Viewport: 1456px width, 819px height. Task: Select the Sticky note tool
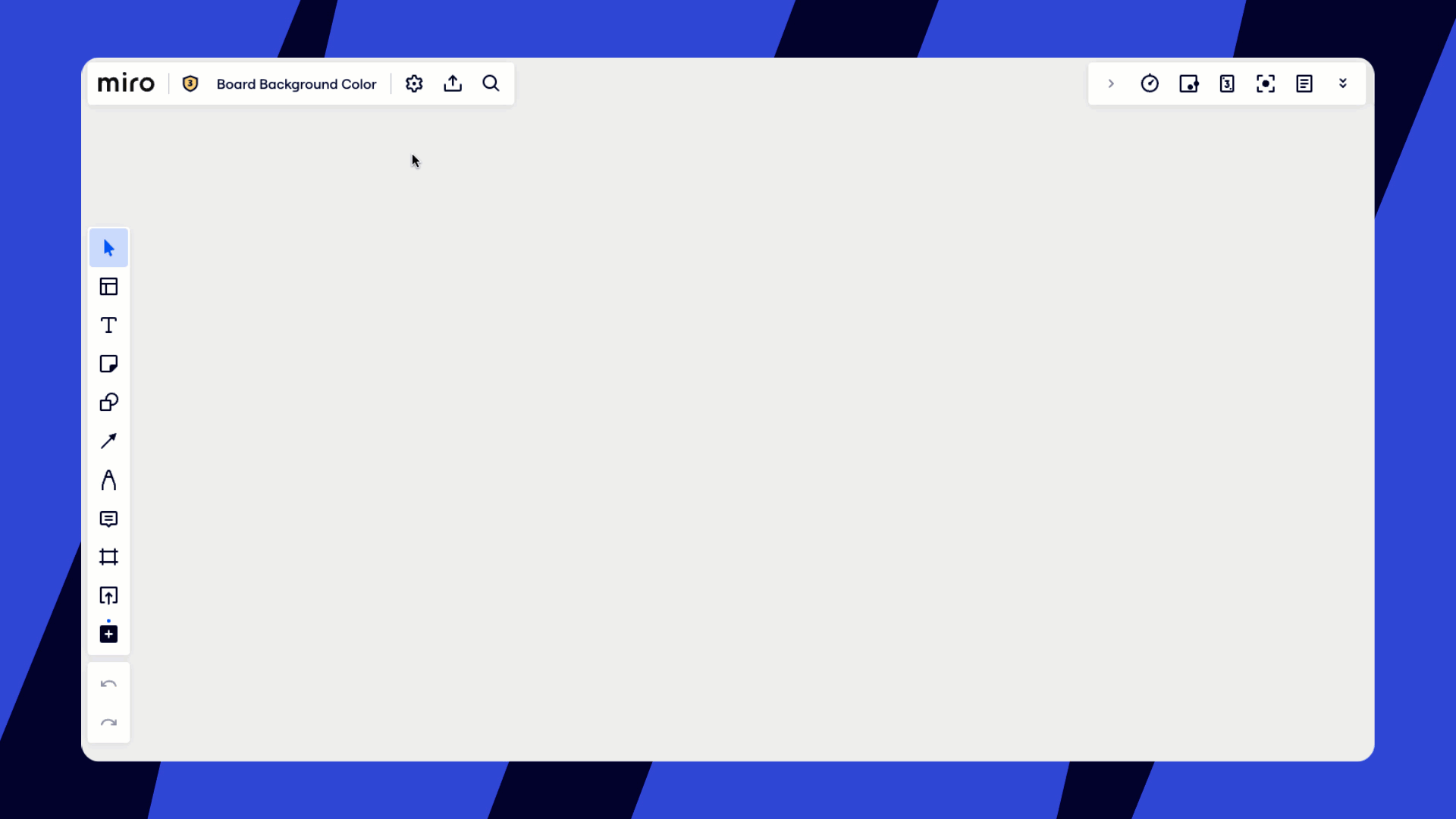tap(108, 364)
